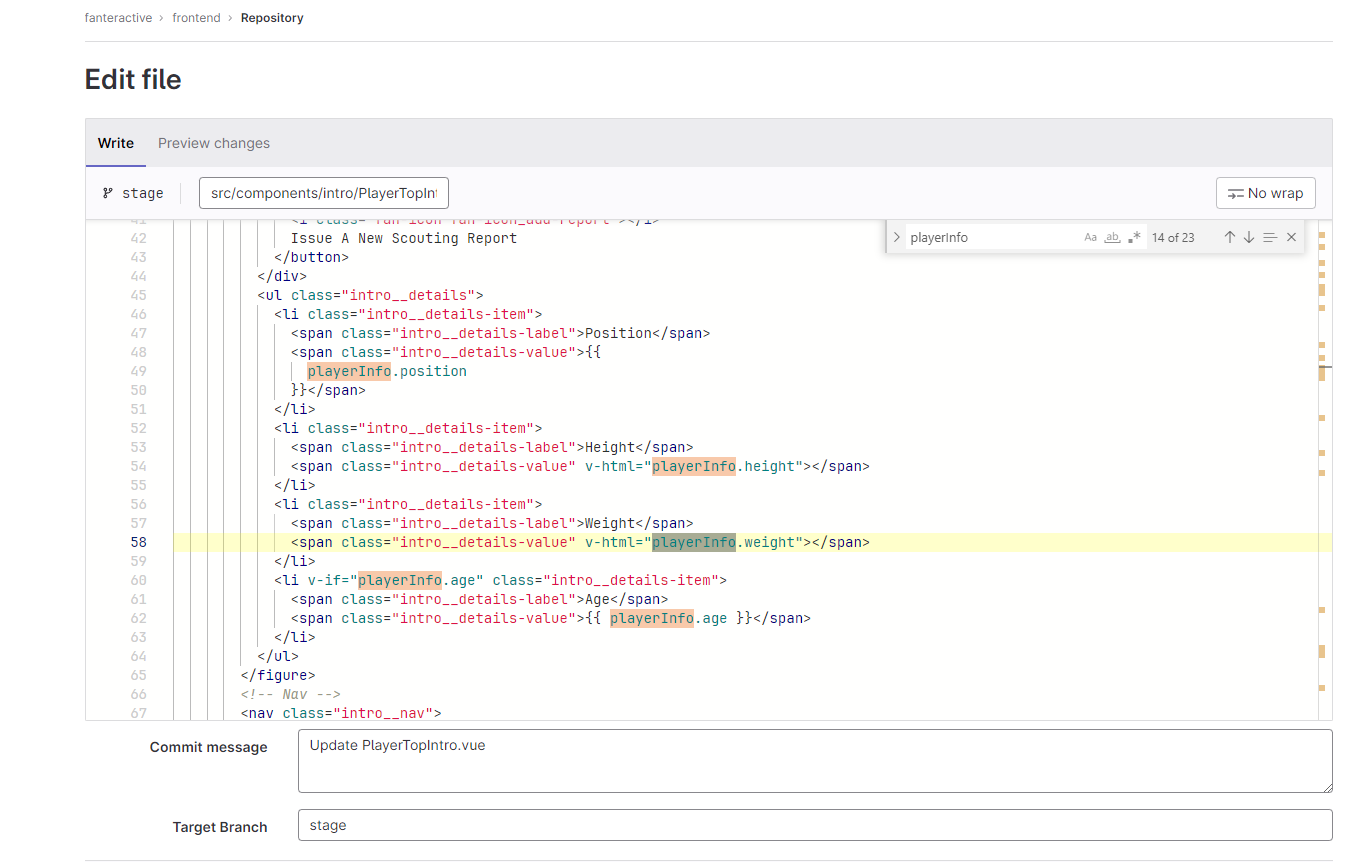Click the playerInfo search input field

click(994, 237)
